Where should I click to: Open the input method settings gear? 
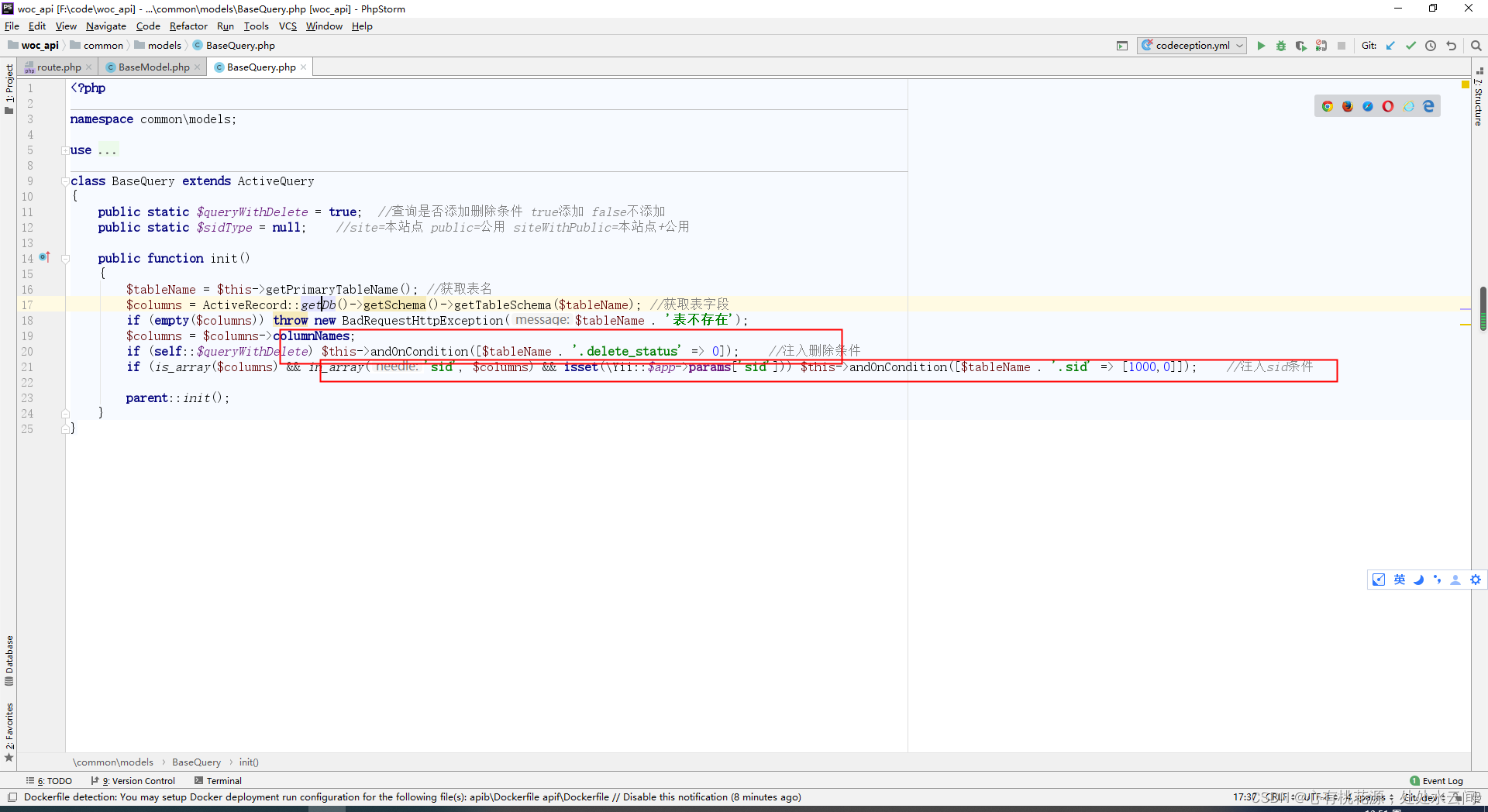coord(1476,580)
